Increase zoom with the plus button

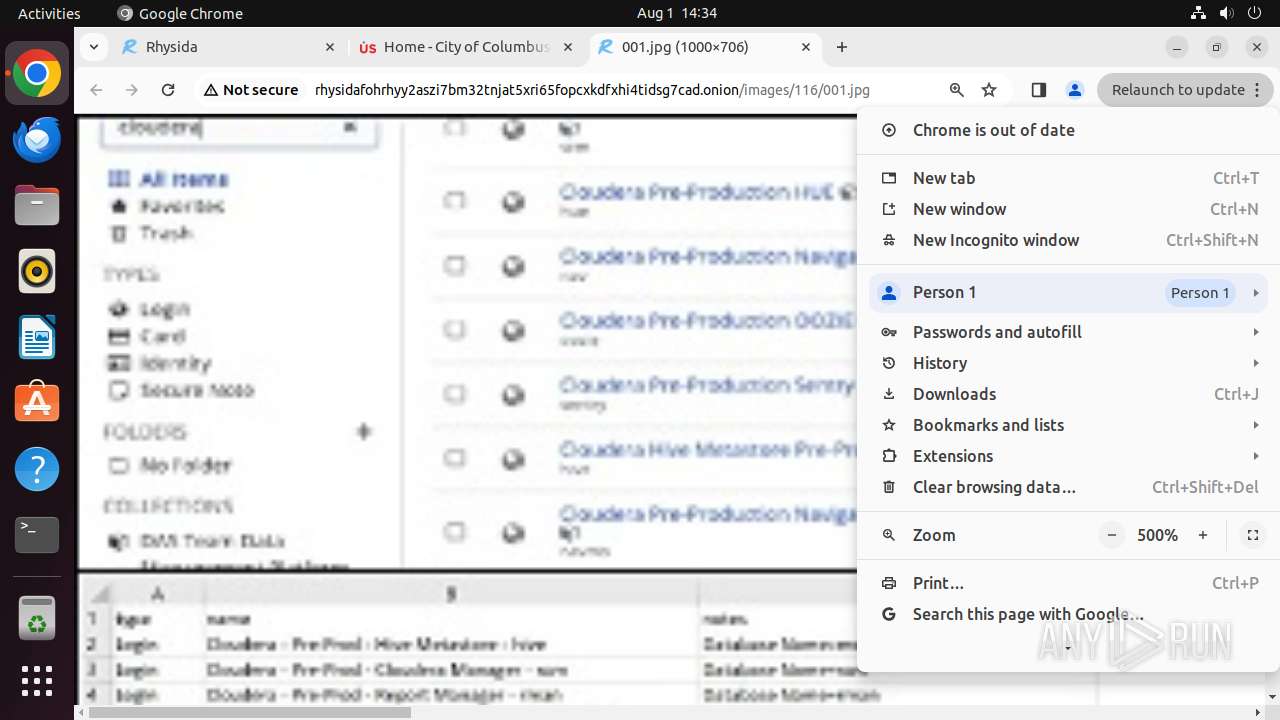pos(1203,535)
